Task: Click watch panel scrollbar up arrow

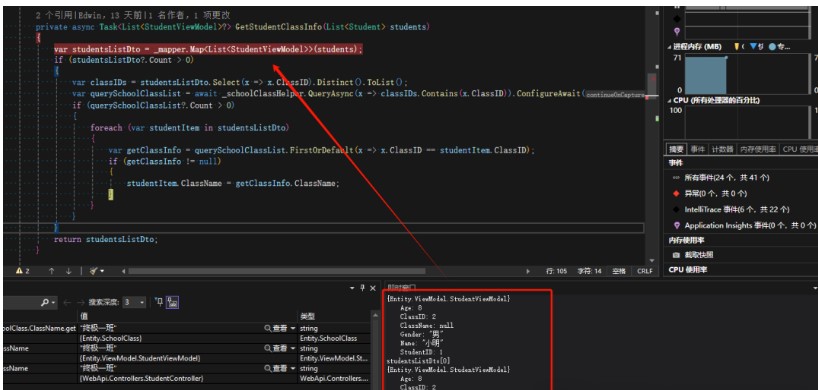Action: [x=375, y=316]
